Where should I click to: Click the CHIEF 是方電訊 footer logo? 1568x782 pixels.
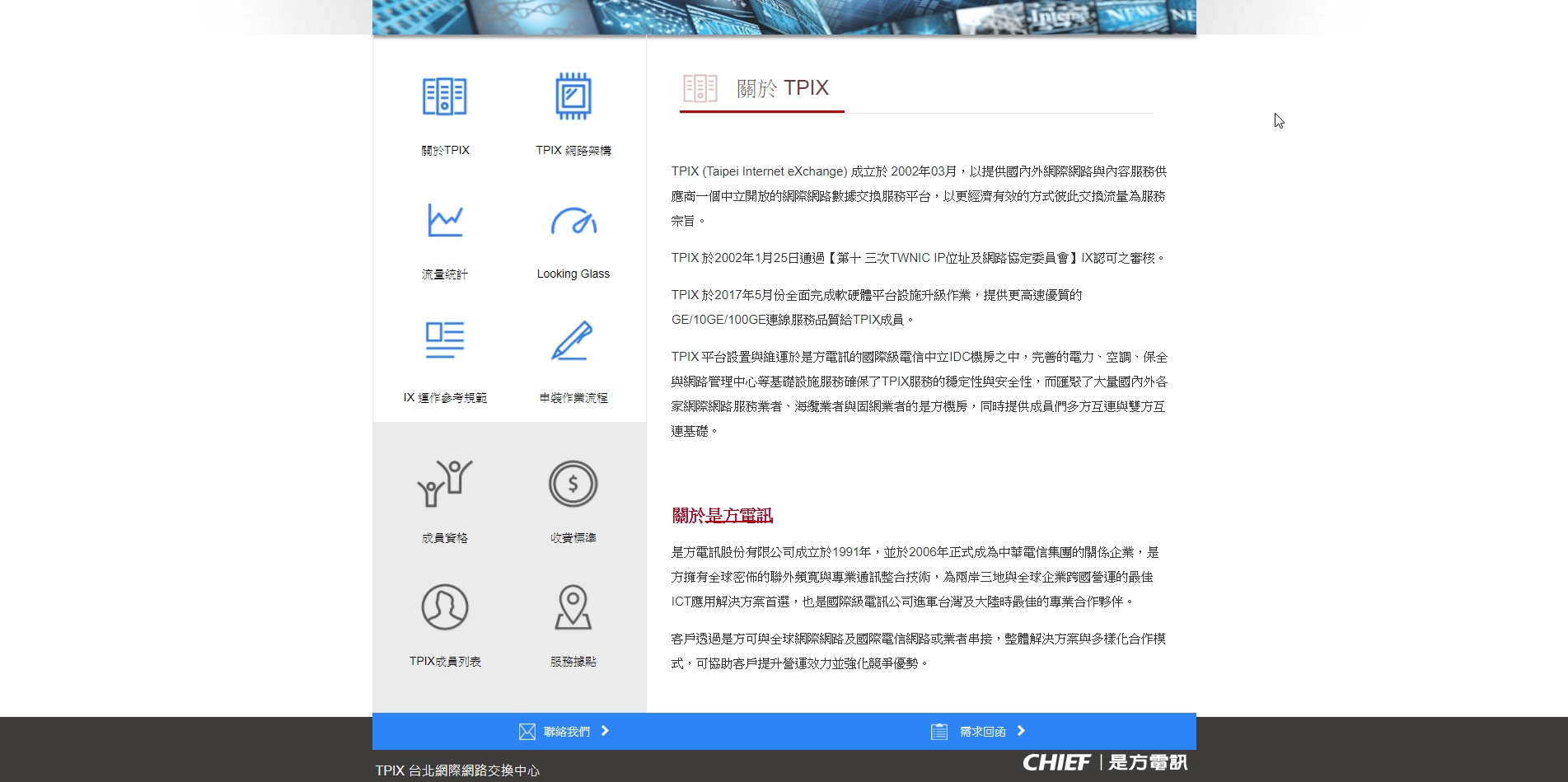[1105, 762]
